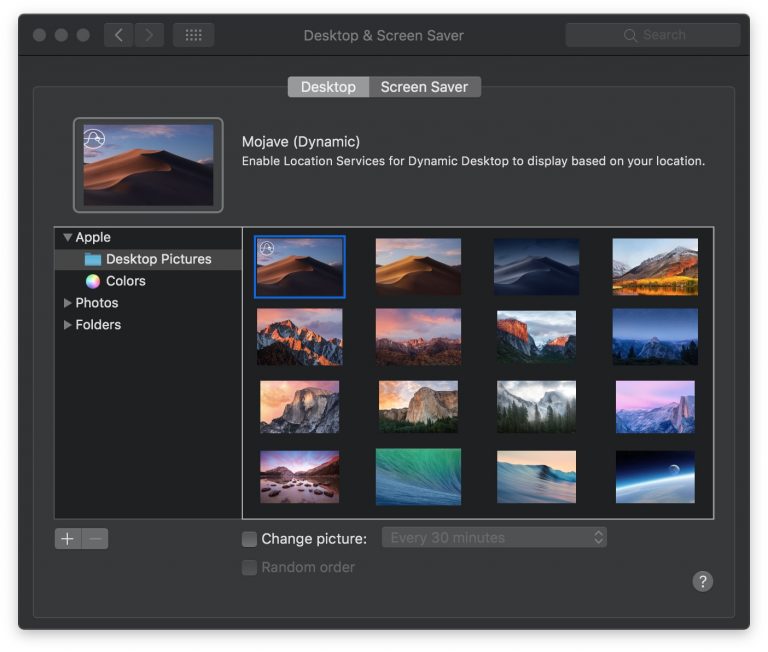The height and width of the screenshot is (652, 768).
Task: Choose the foggy forest Yosemite wallpaper
Action: click(536, 407)
